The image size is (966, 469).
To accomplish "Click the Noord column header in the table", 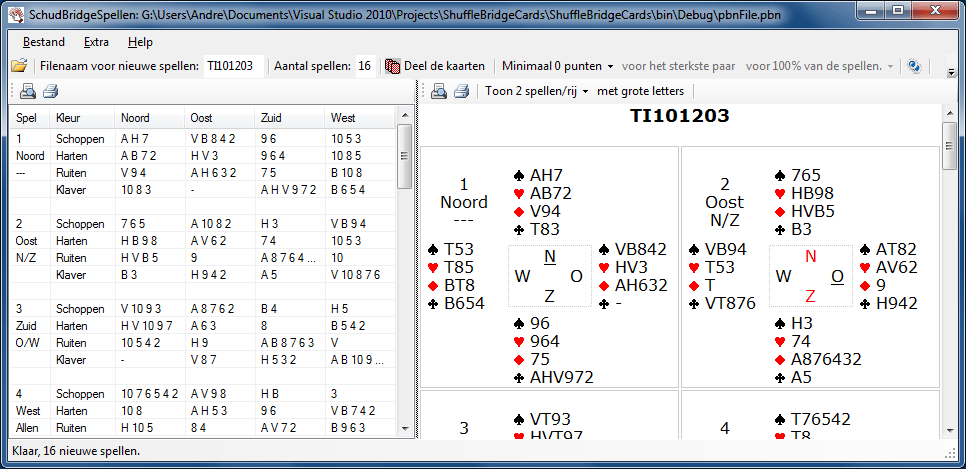I will tap(134, 118).
